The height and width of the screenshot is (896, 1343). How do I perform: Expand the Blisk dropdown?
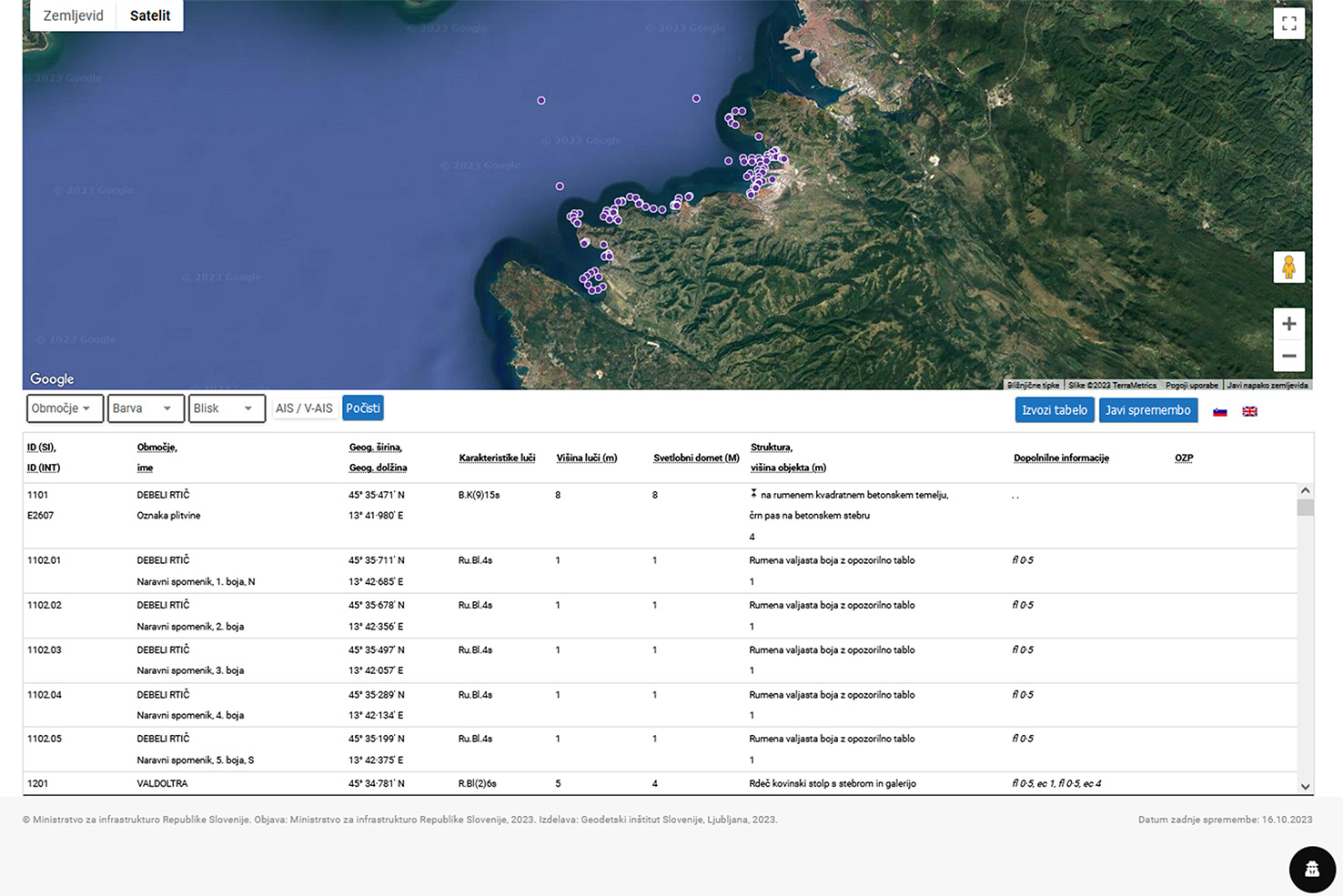226,408
